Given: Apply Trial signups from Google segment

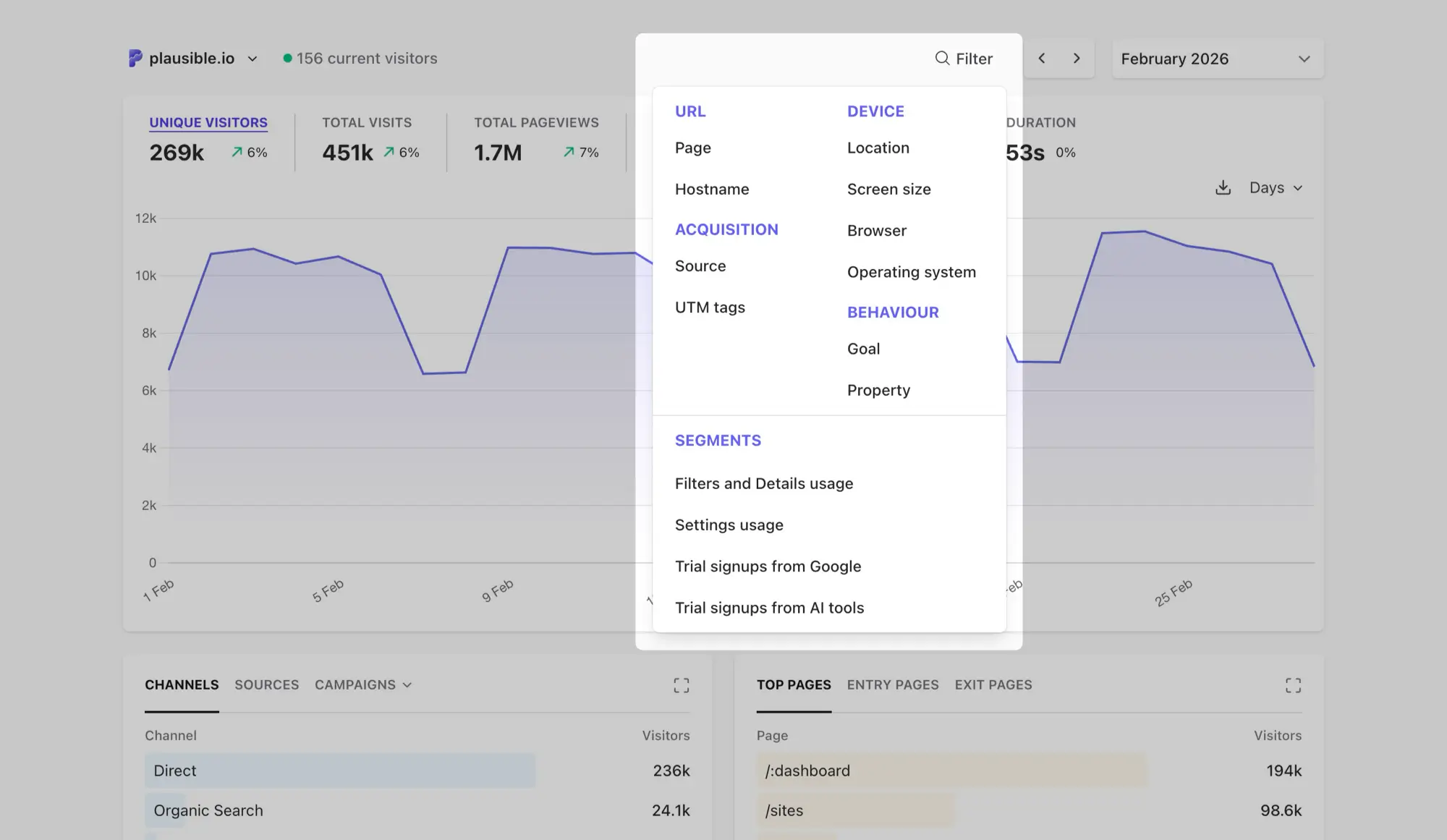Looking at the screenshot, I should (768, 567).
